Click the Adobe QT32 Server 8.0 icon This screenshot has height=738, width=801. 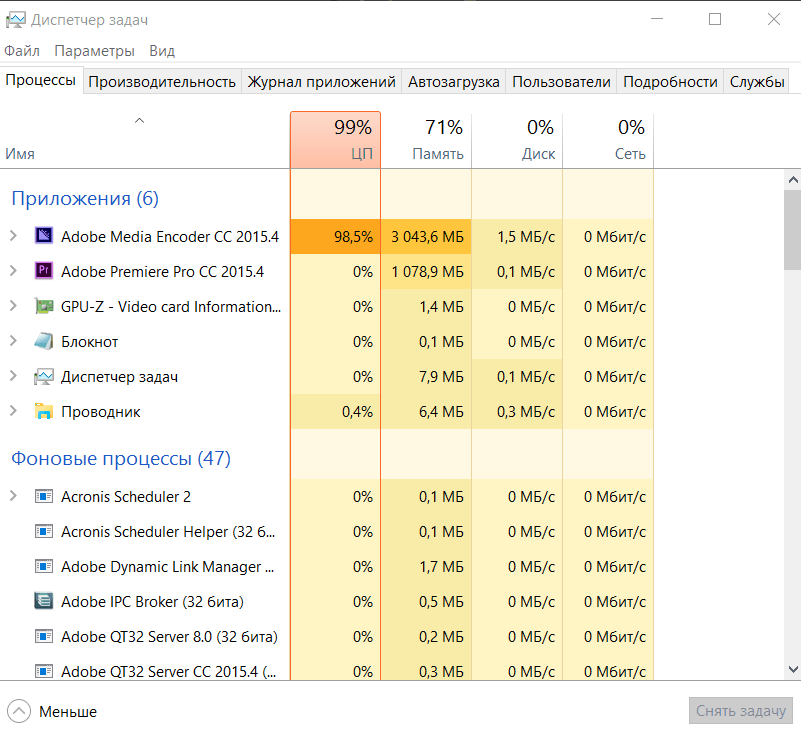[x=44, y=636]
